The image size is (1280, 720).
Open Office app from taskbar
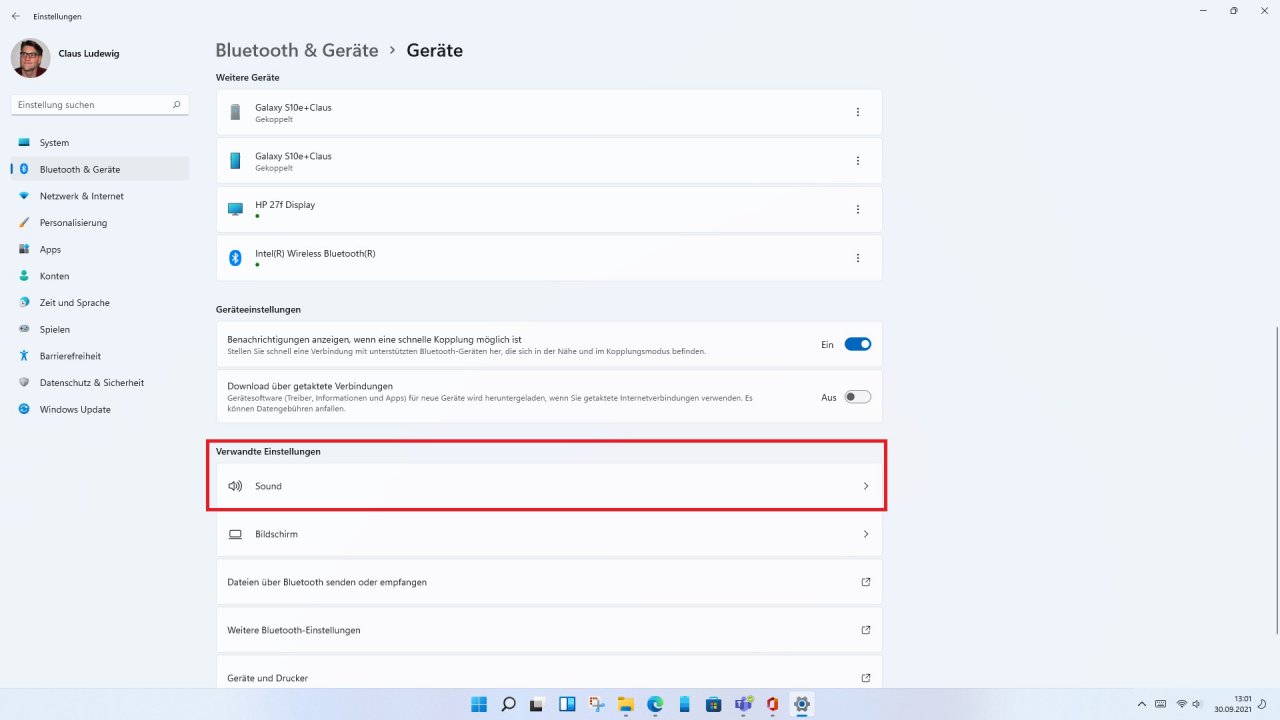pos(772,704)
